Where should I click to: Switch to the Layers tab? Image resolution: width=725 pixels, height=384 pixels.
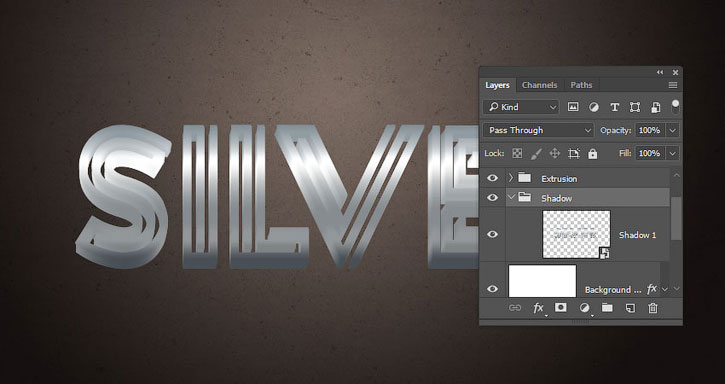click(x=498, y=85)
